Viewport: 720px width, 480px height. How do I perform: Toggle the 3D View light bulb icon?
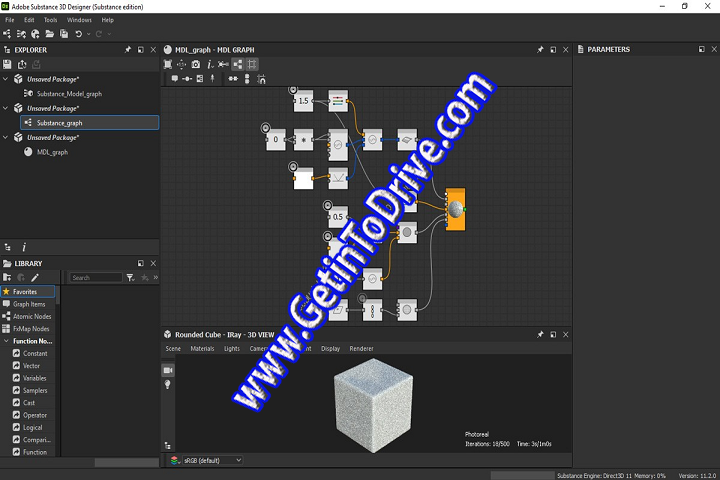click(x=168, y=384)
